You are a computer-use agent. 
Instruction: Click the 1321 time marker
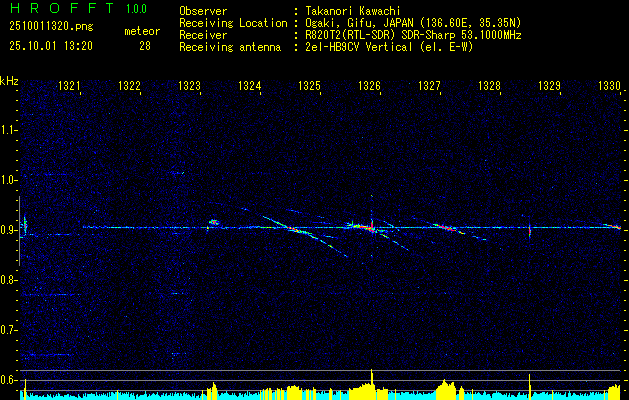click(x=69, y=86)
